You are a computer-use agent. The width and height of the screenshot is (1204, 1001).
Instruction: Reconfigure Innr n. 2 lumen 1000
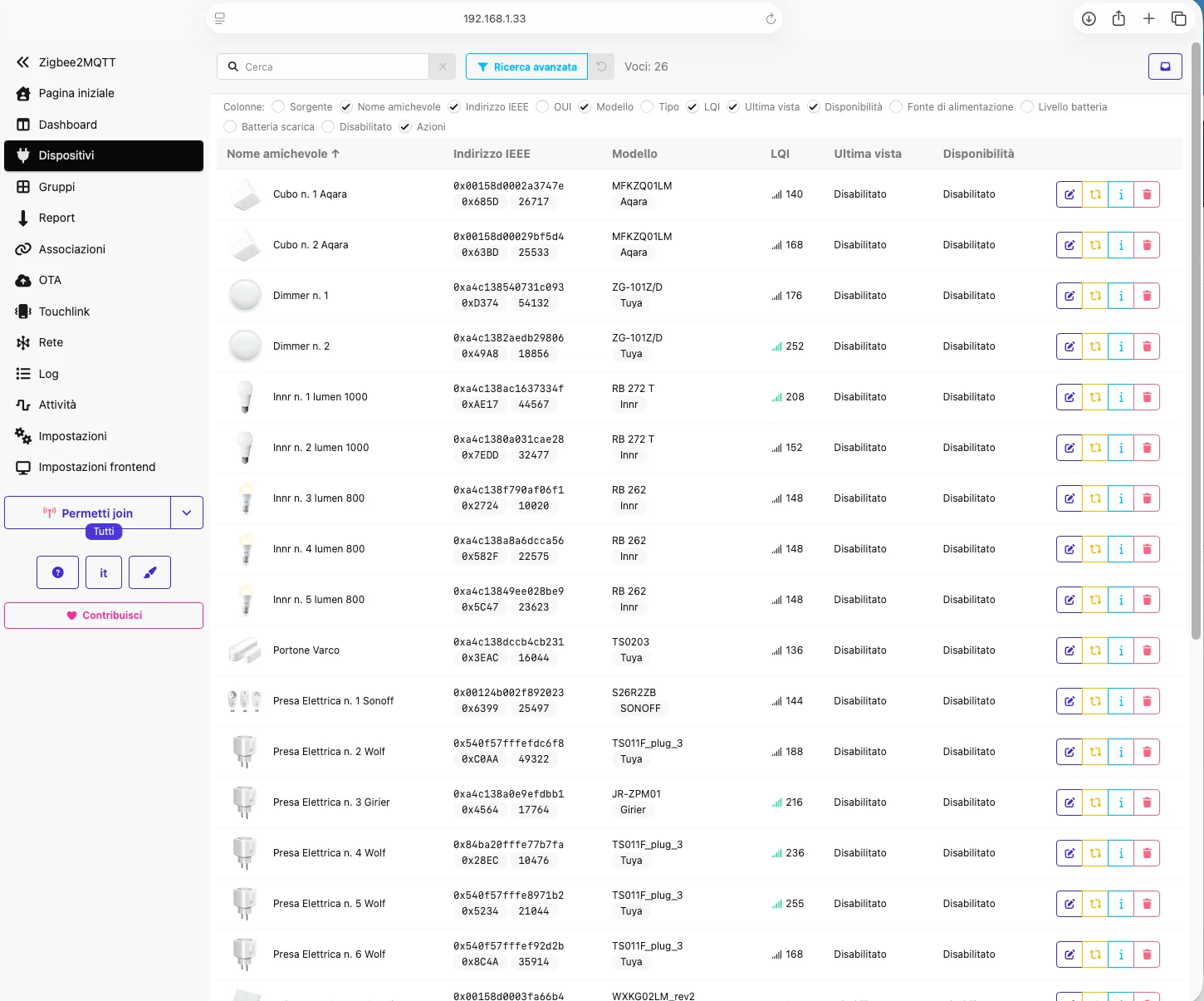(x=1095, y=448)
